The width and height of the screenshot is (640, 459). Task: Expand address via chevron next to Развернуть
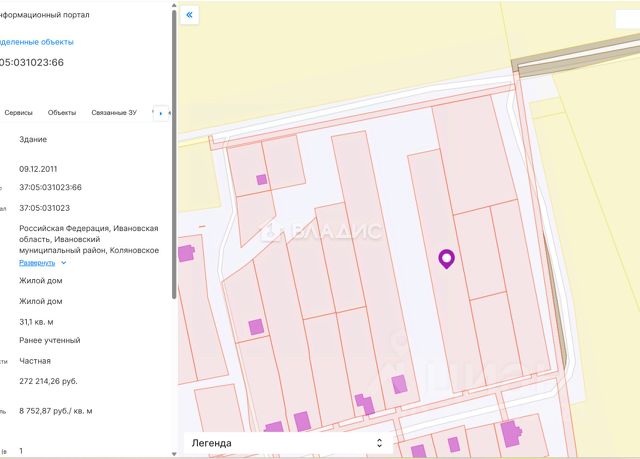coord(64,263)
